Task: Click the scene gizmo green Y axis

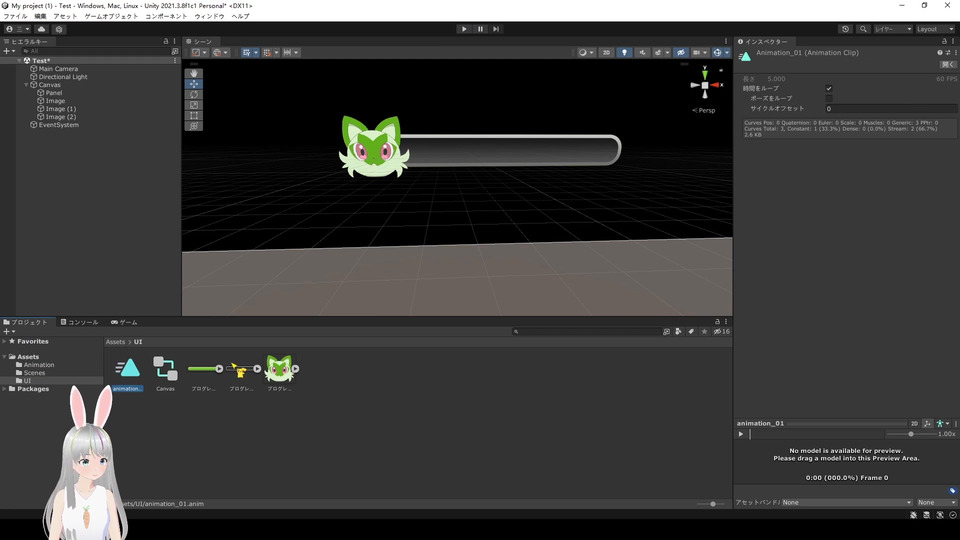Action: [705, 73]
